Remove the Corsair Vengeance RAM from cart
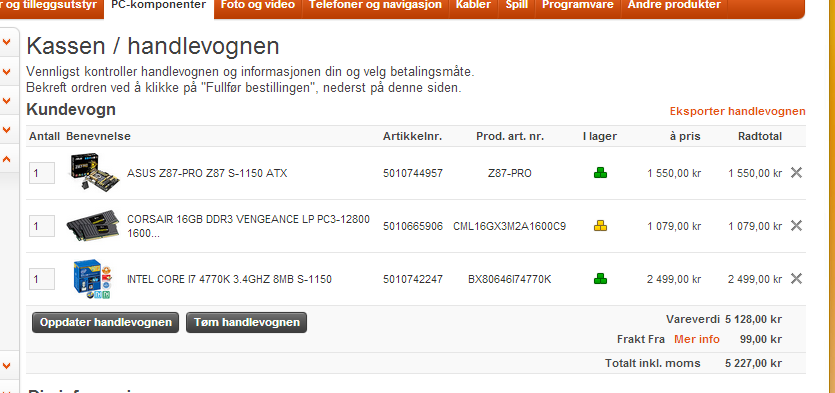 tap(796, 226)
